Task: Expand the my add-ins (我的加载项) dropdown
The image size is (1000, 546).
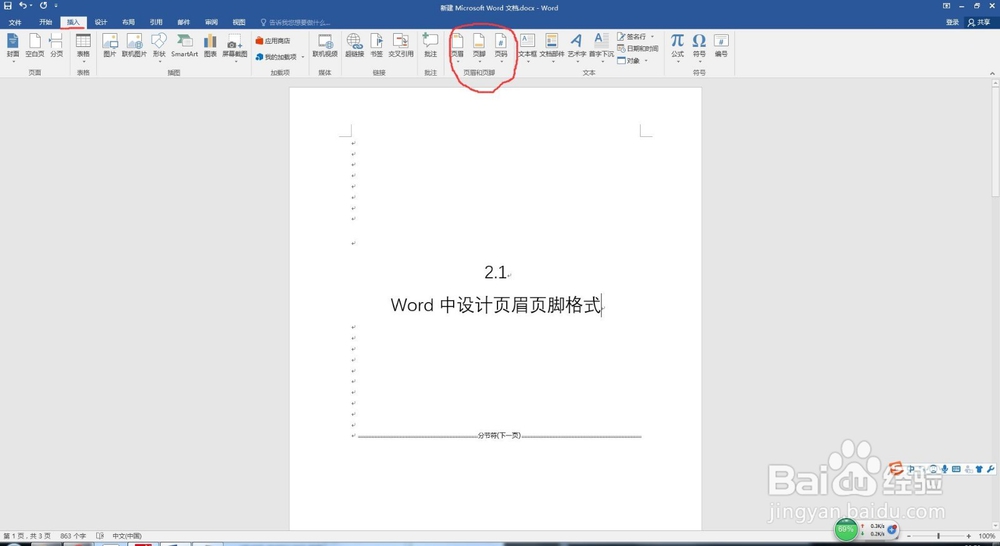Action: pyautogui.click(x=303, y=57)
